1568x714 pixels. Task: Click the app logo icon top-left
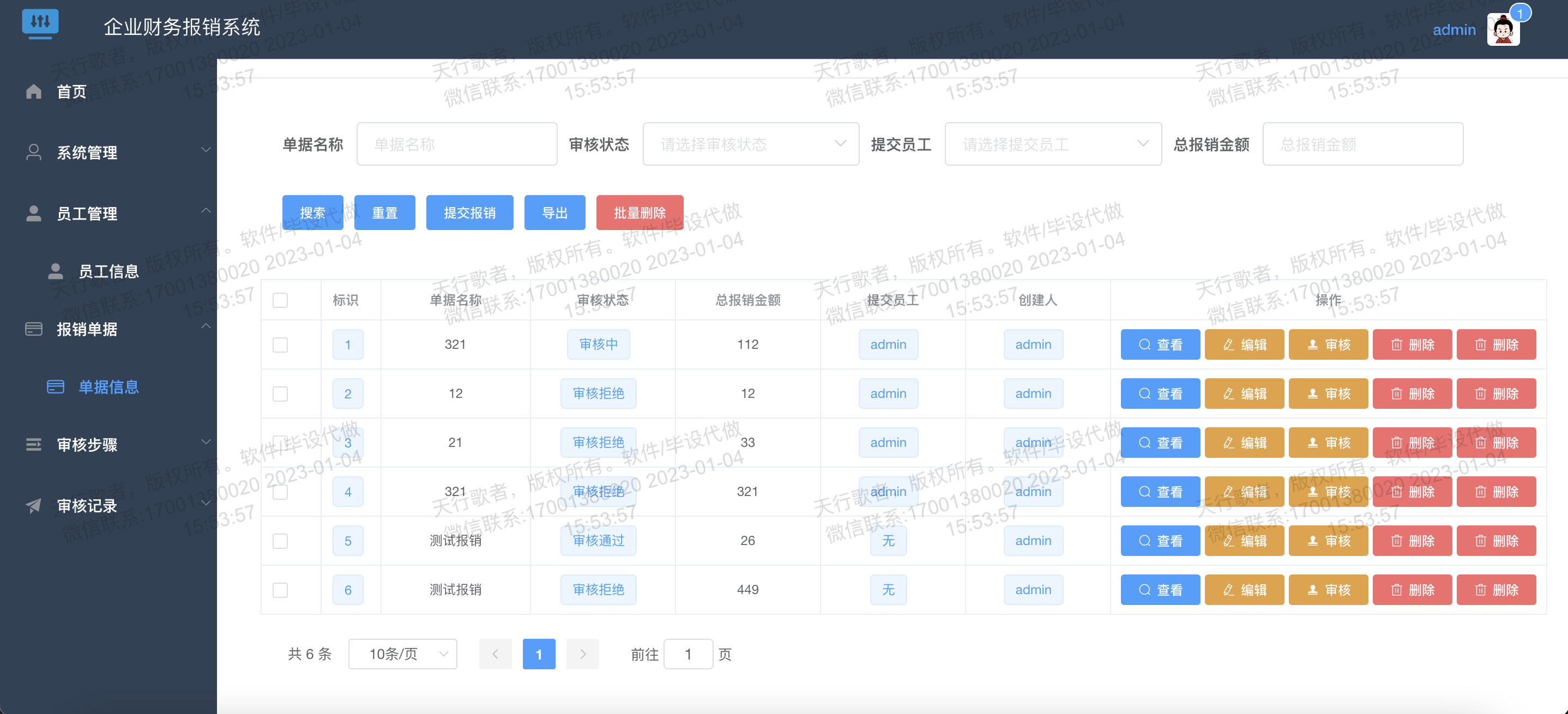(40, 23)
